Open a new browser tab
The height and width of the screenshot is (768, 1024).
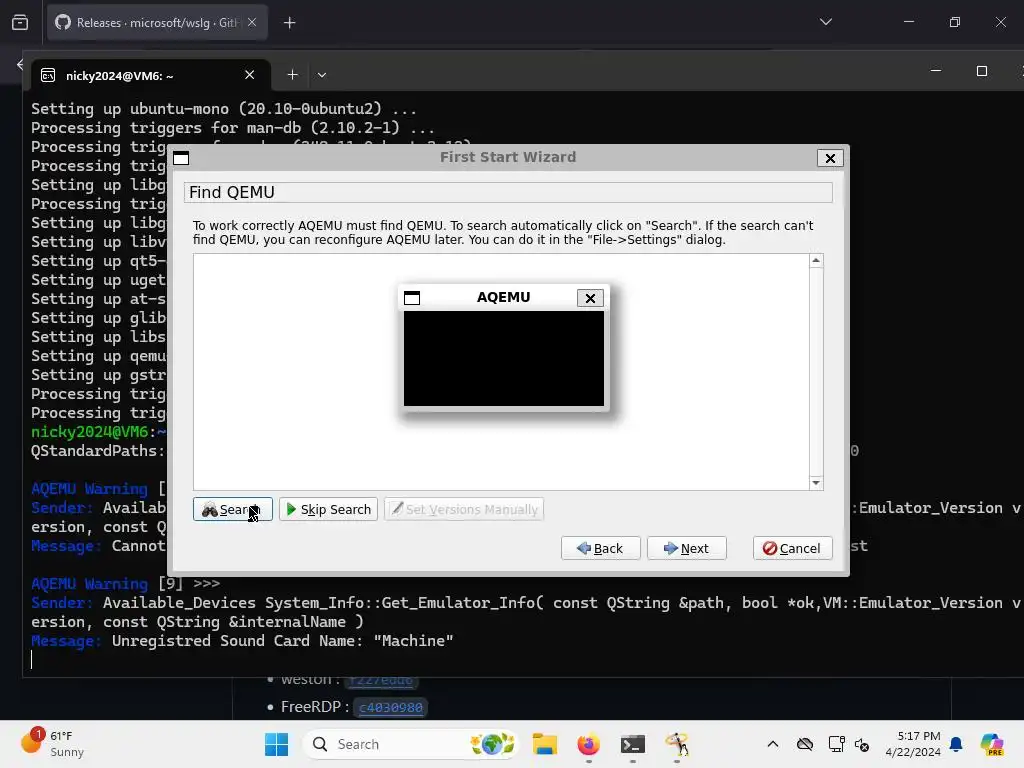pyautogui.click(x=290, y=23)
